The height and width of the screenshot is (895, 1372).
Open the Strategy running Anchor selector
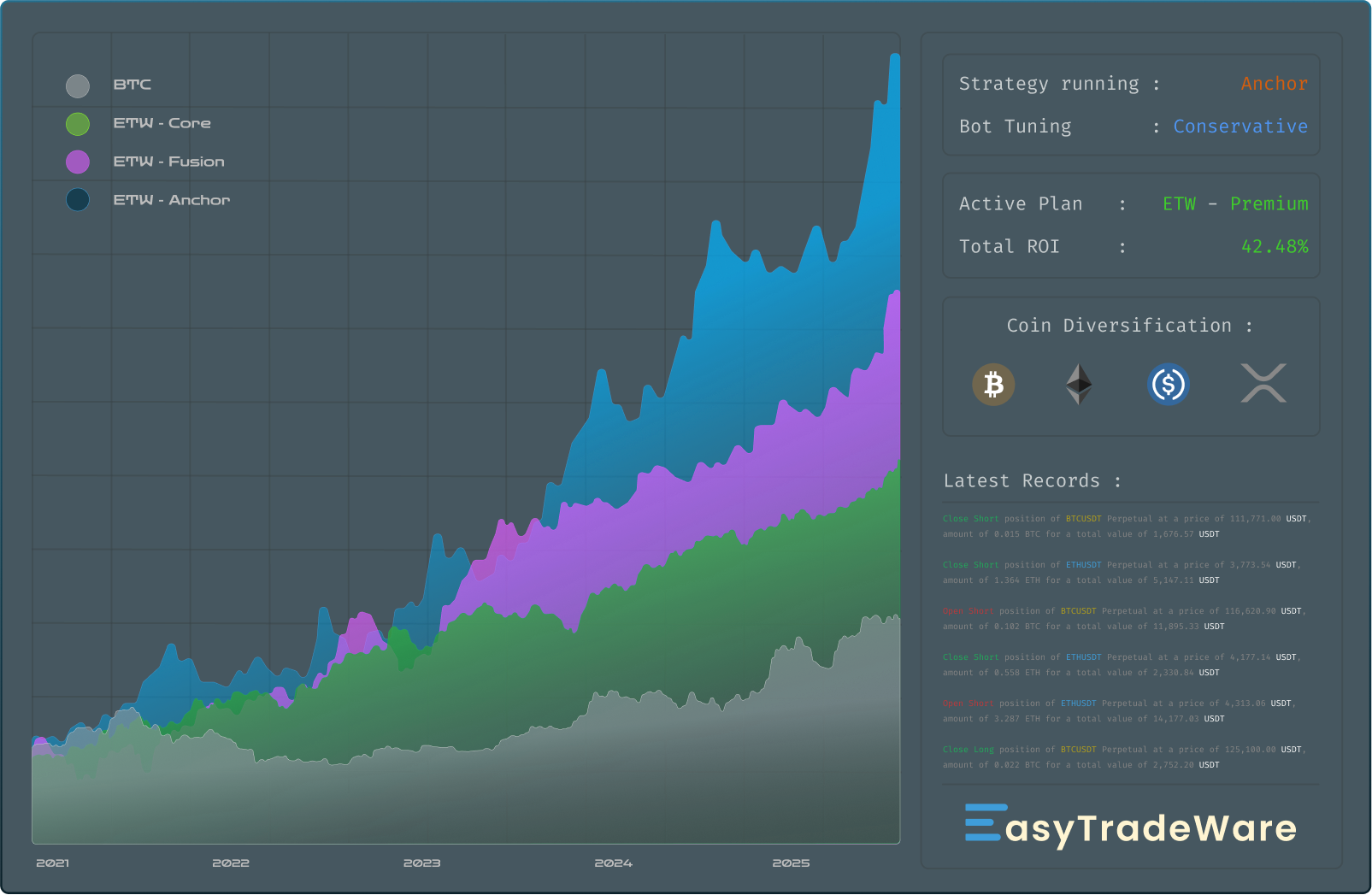[x=1274, y=83]
